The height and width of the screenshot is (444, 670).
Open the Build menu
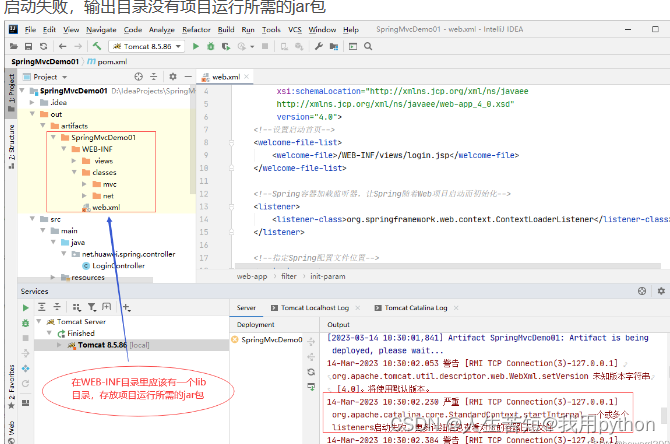pos(226,29)
